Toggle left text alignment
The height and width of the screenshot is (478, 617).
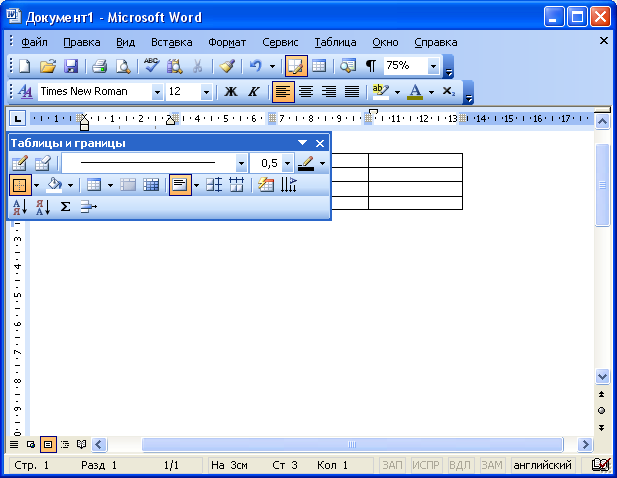283,92
